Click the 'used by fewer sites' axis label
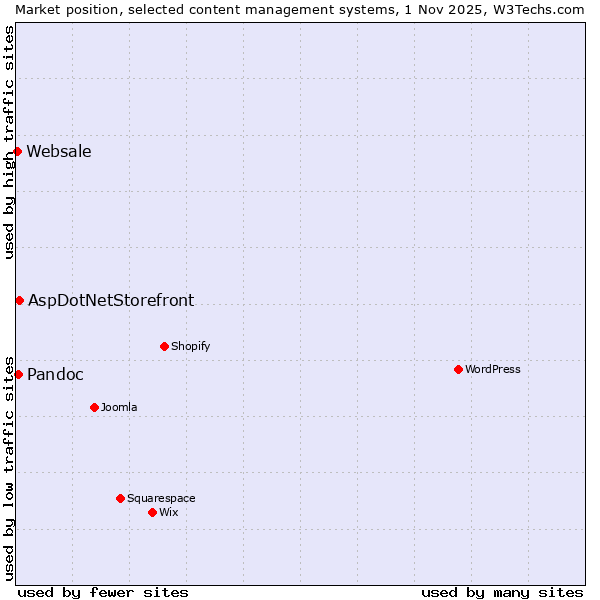 point(103,592)
